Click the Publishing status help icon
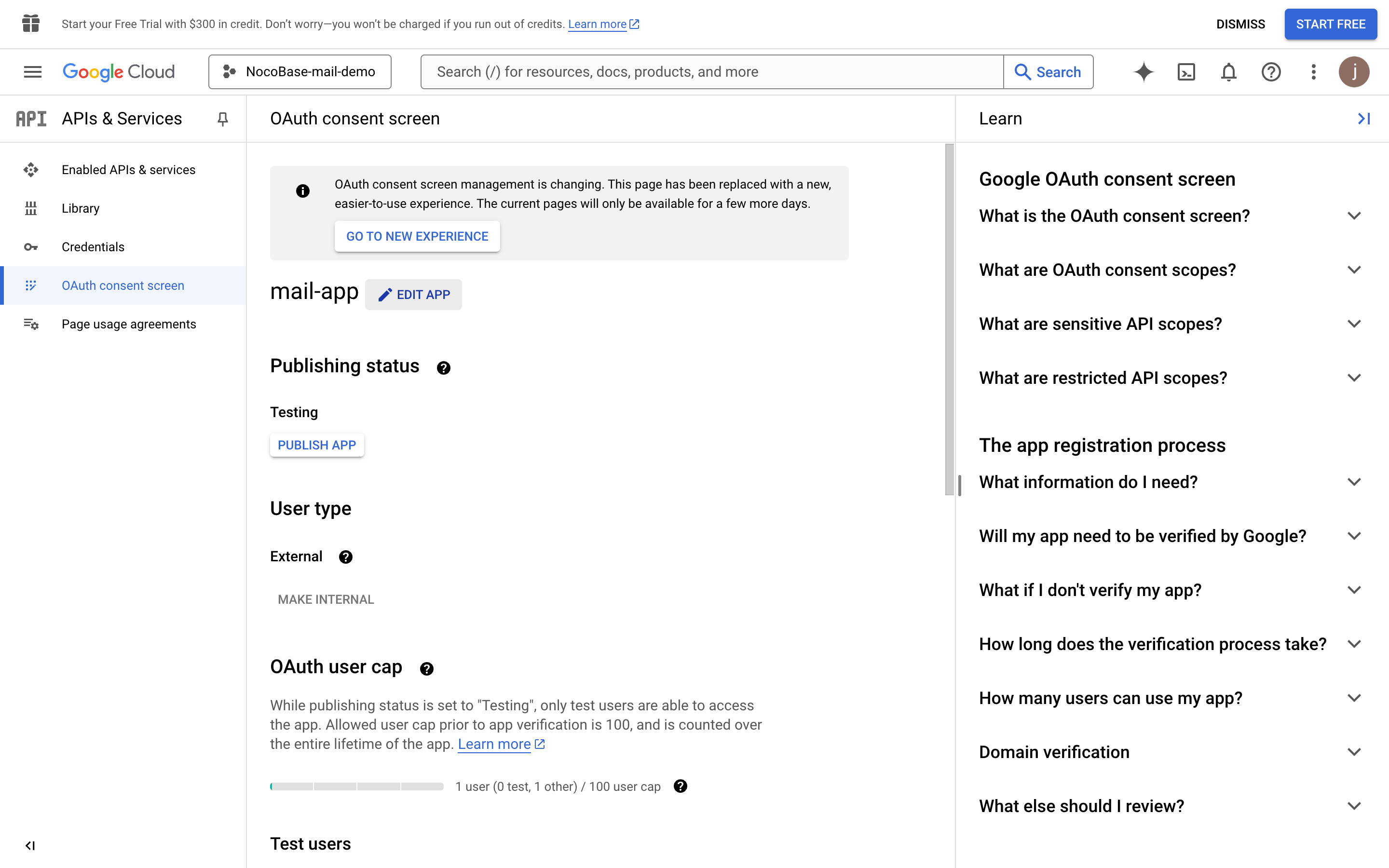Screen dimensions: 1389x868 [443, 367]
